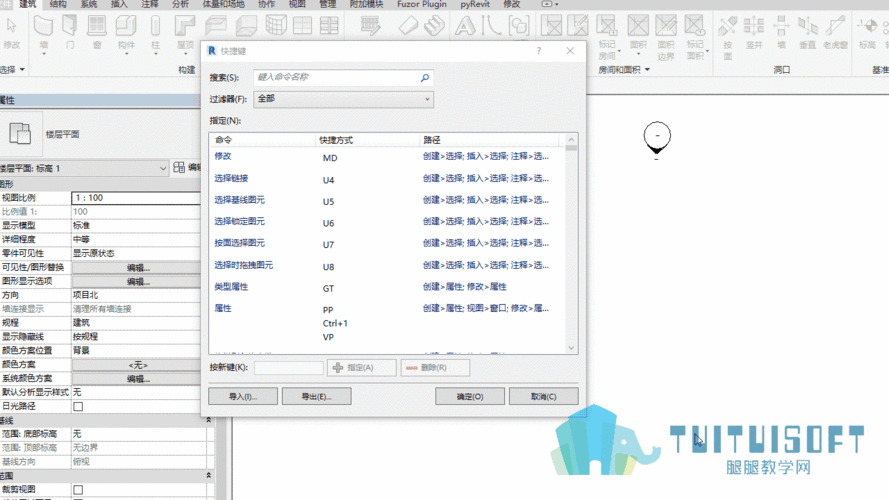This screenshot has height=500, width=889.
Task: Click the command list vertical scrollbar
Action: 571,245
